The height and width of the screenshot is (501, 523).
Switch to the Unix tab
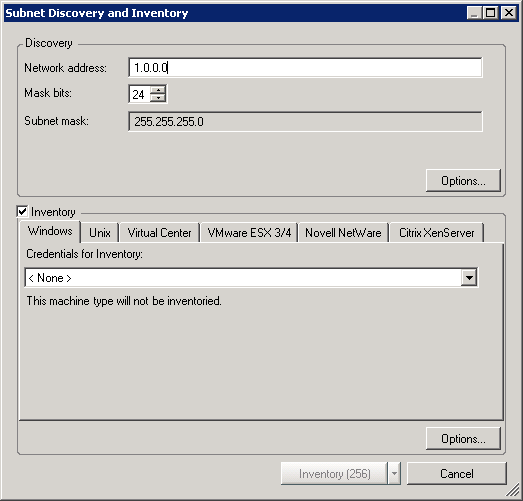[x=100, y=232]
